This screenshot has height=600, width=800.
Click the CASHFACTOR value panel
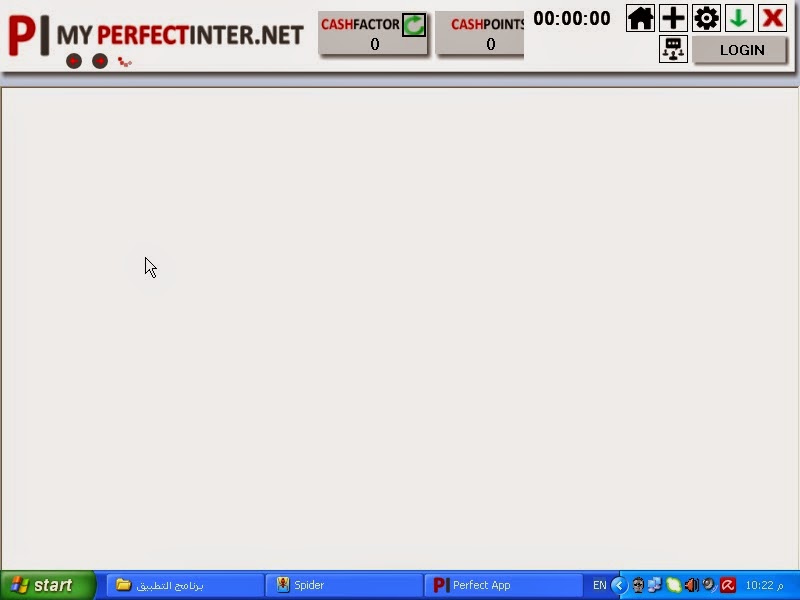pos(373,33)
